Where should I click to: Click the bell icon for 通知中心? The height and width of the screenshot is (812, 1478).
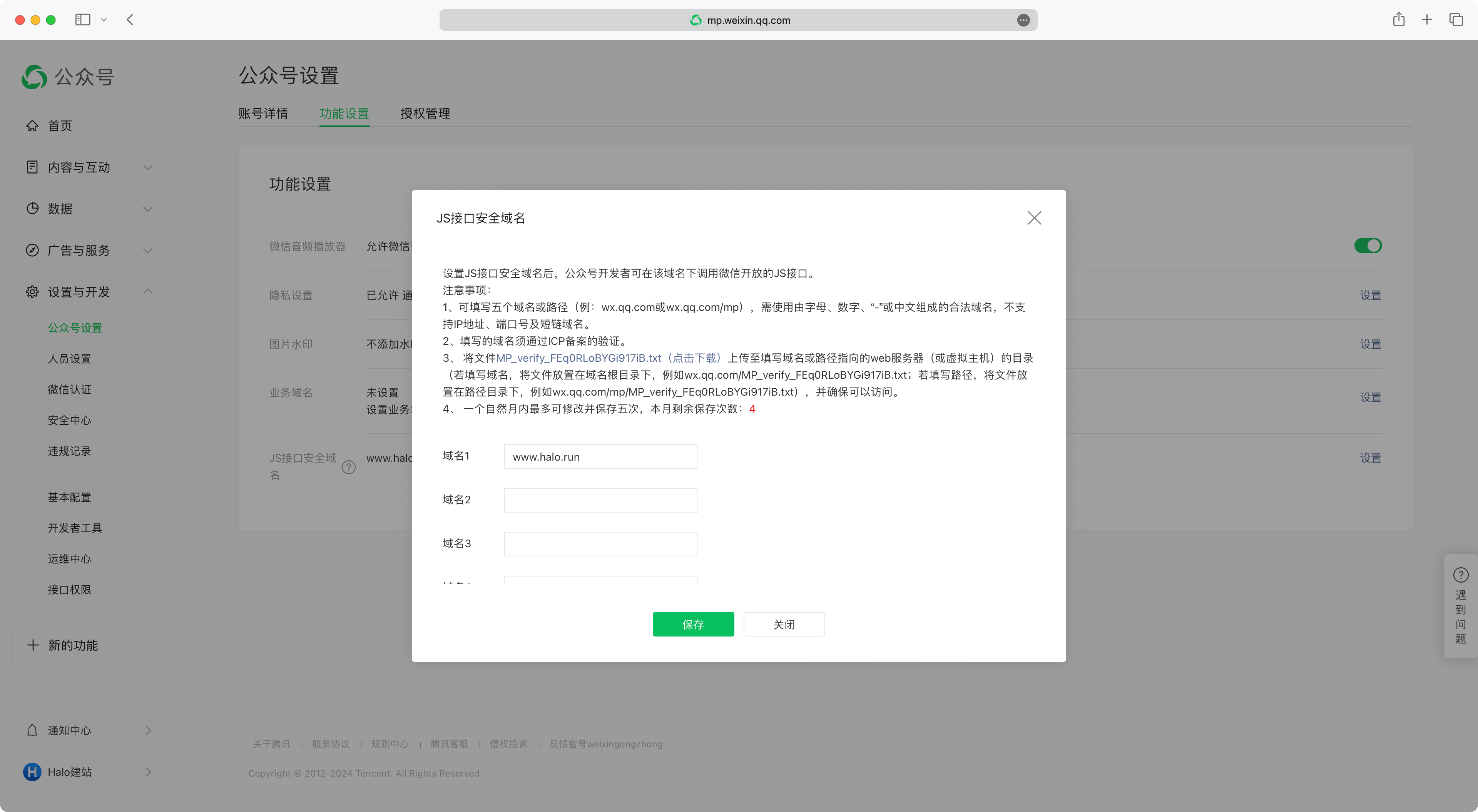pyautogui.click(x=32, y=730)
